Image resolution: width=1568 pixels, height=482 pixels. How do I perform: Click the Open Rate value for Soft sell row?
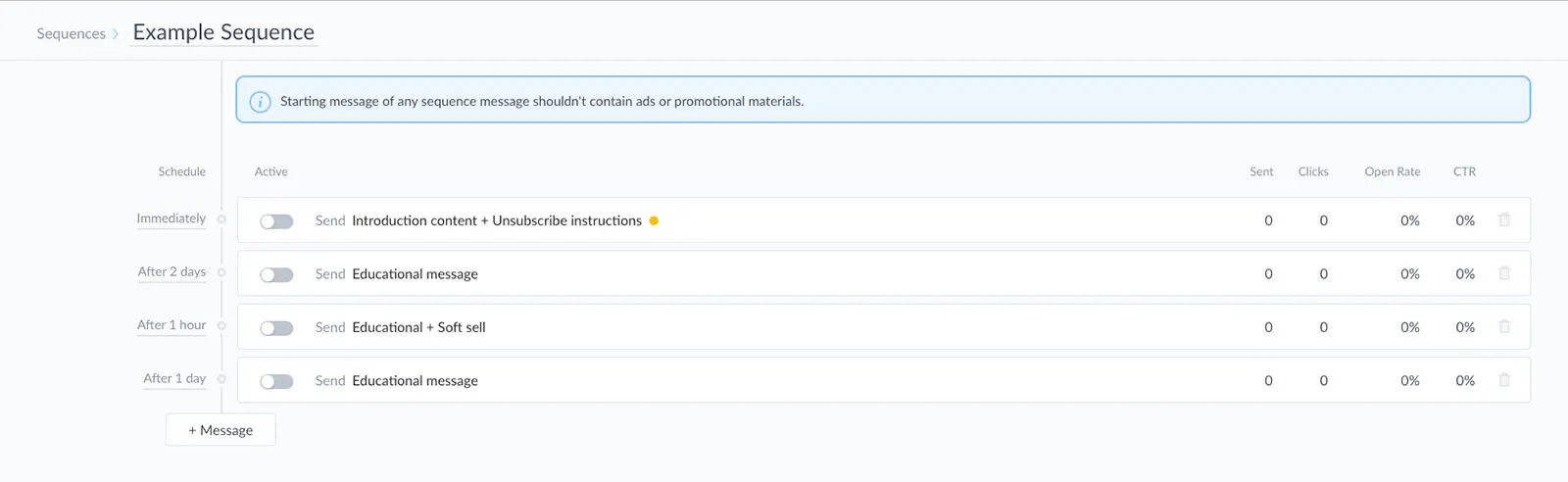[x=1410, y=327]
